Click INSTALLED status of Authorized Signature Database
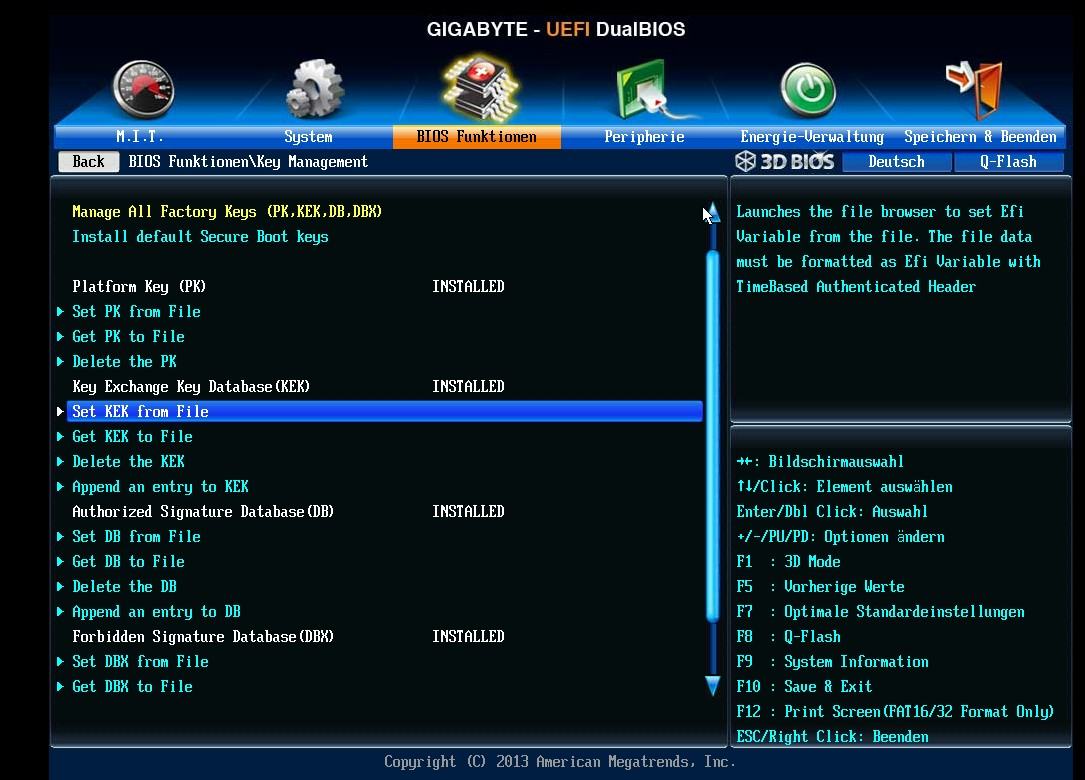The image size is (1085, 780). [468, 511]
